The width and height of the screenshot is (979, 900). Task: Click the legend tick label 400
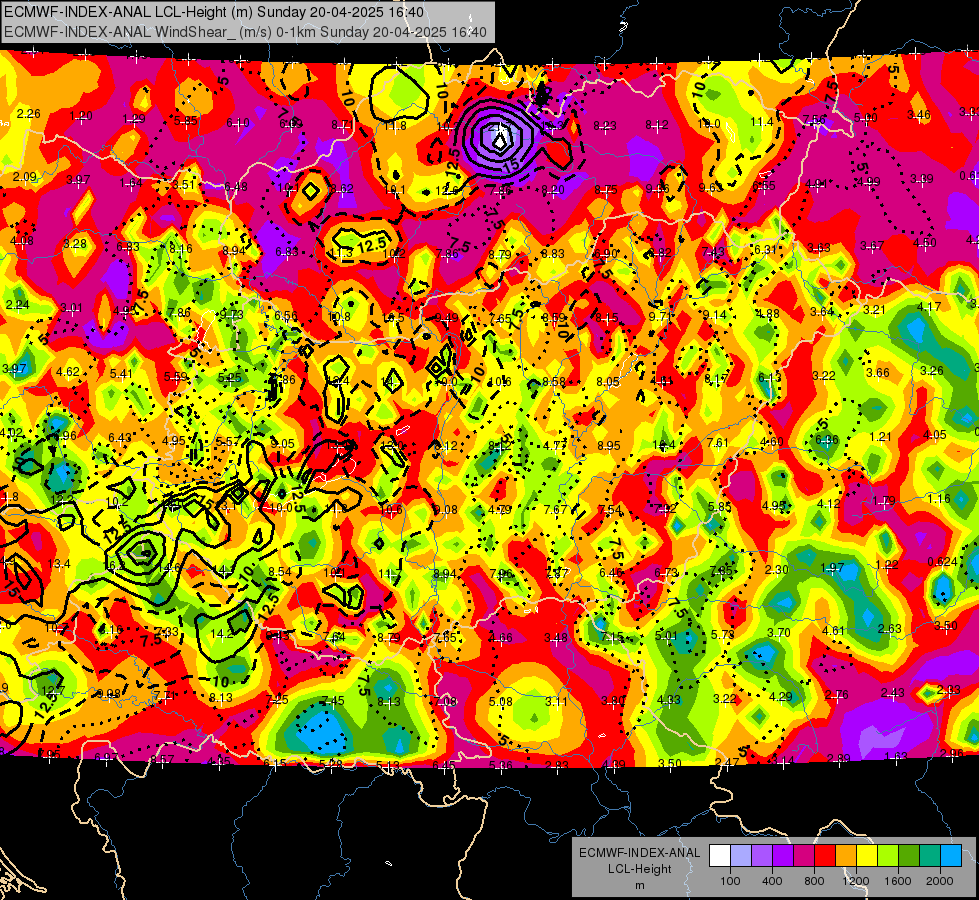coord(772,881)
